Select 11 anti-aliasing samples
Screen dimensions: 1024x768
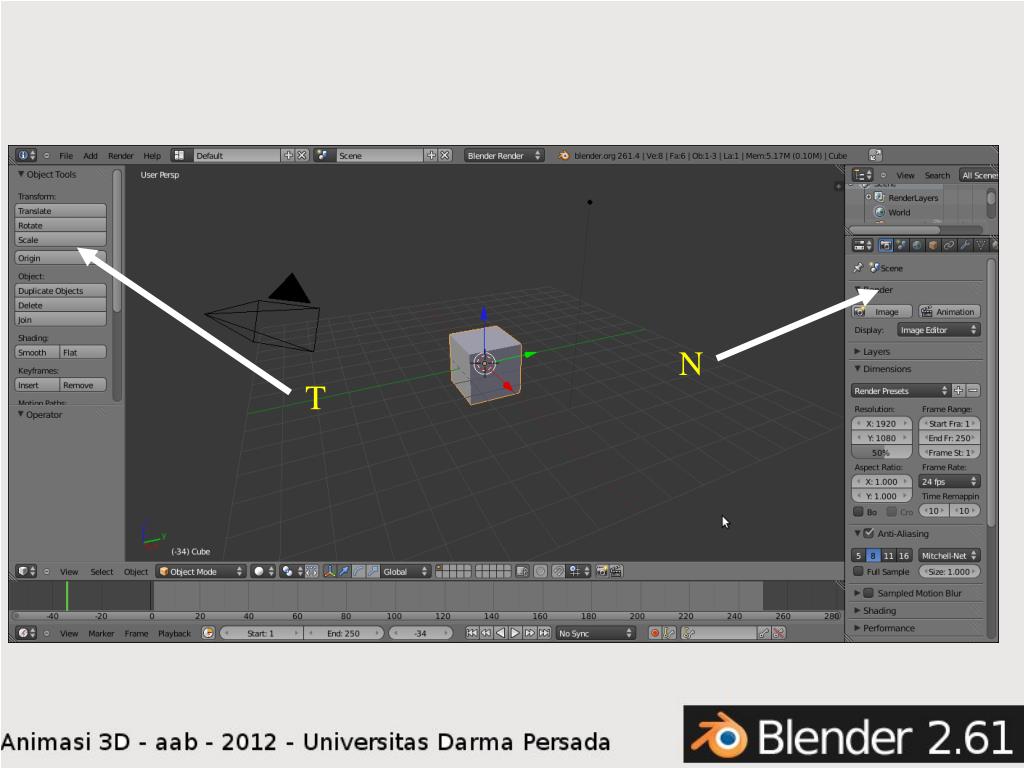pyautogui.click(x=888, y=556)
